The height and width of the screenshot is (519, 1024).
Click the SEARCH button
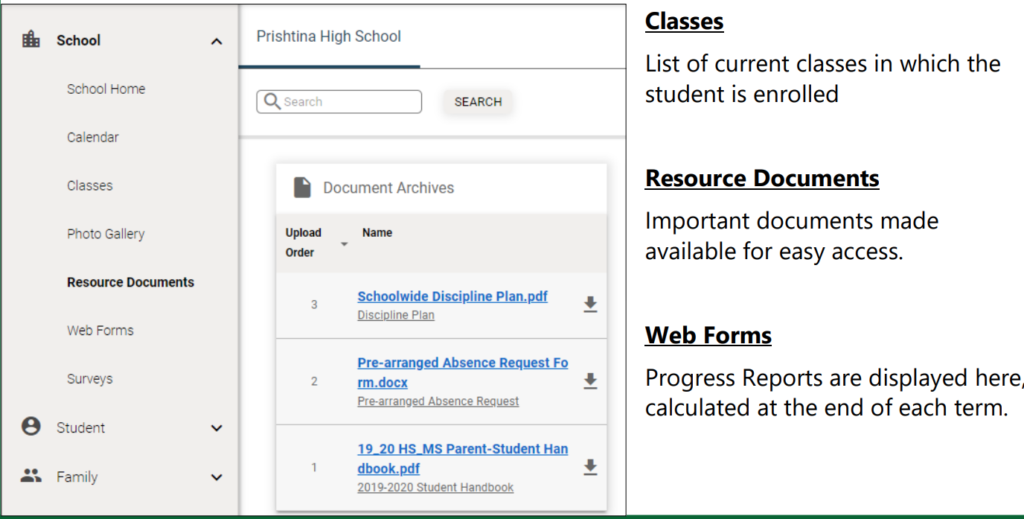478,102
